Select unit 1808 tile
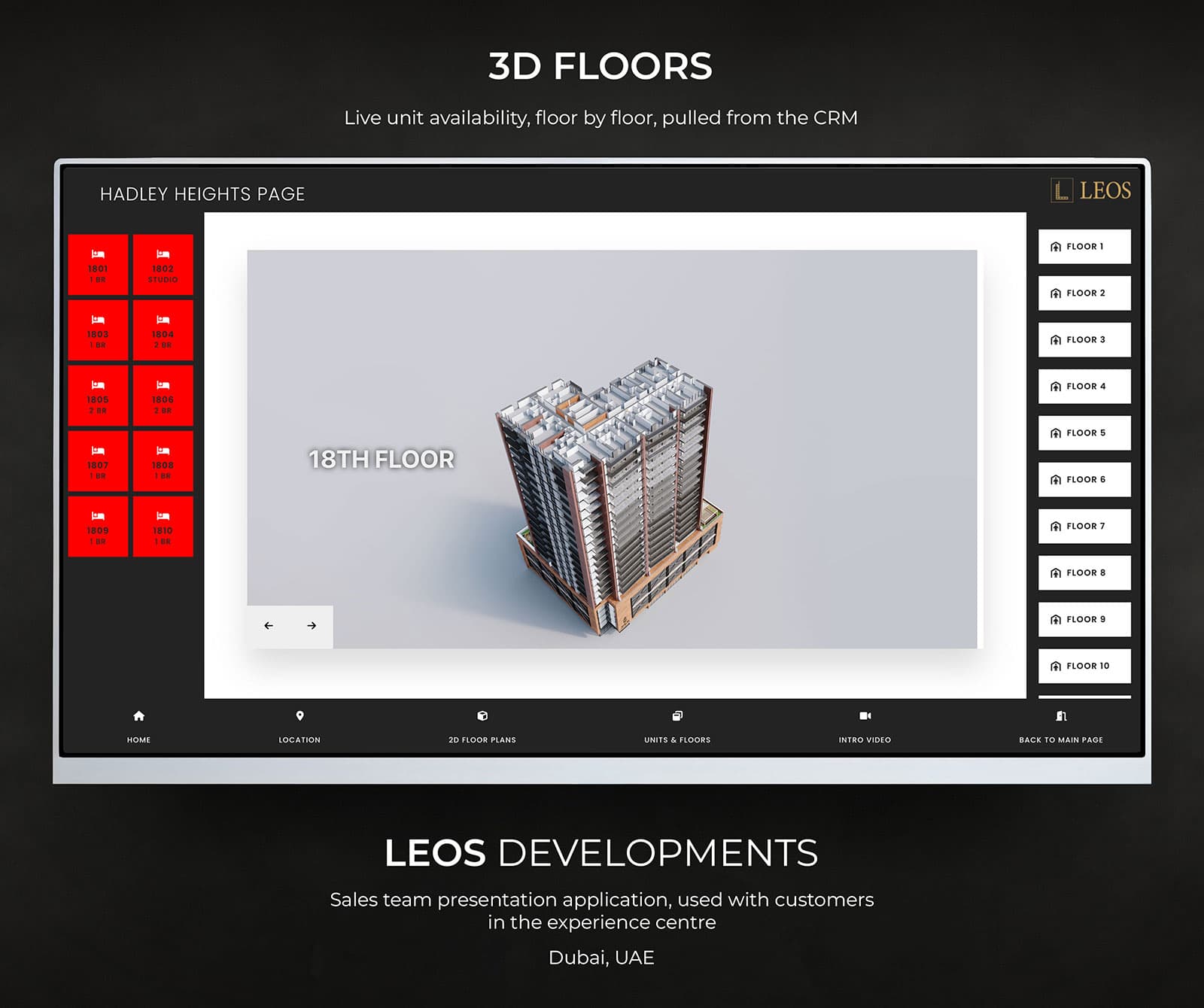The image size is (1204, 1008). [163, 460]
